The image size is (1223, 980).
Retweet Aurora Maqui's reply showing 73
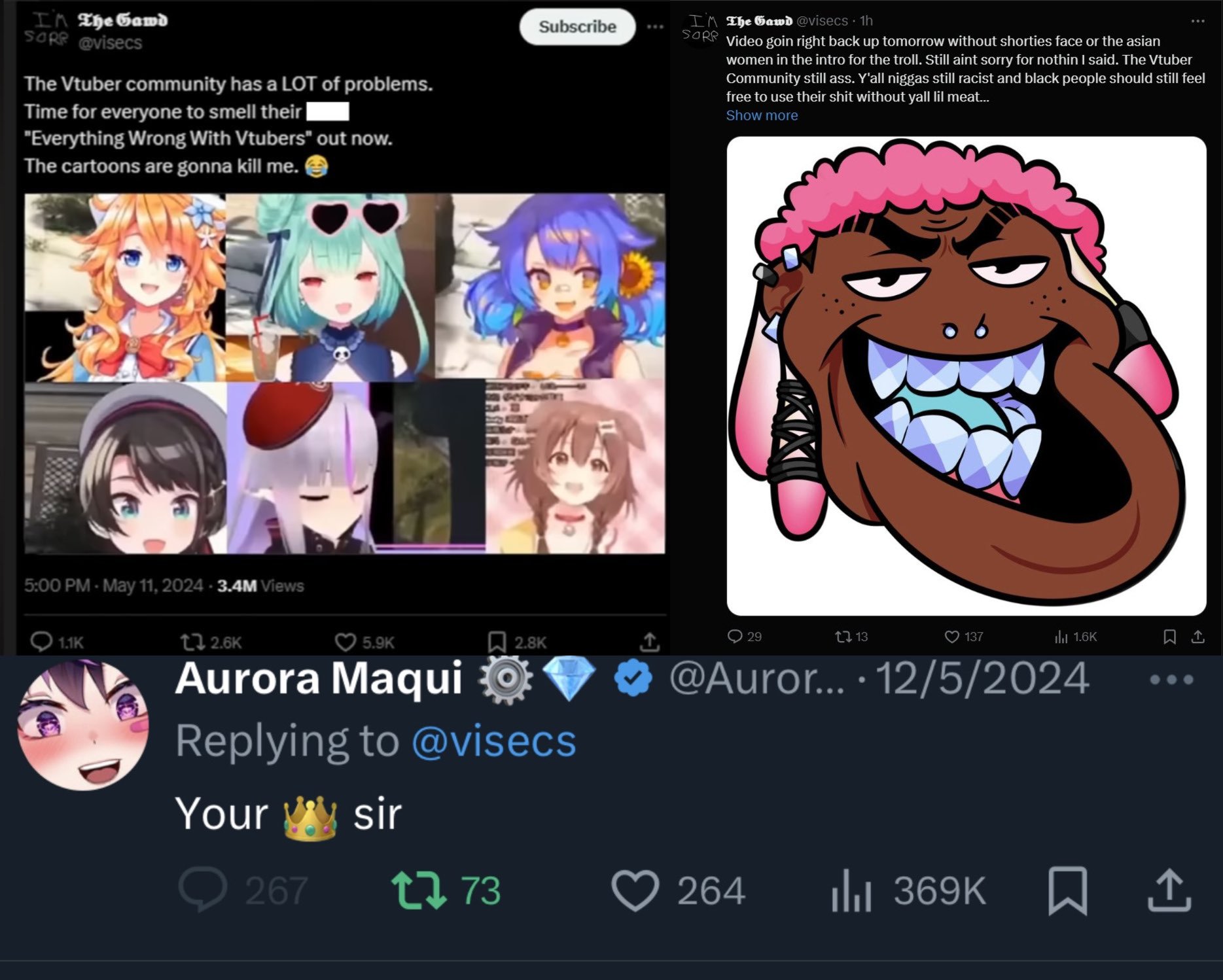coord(446,890)
